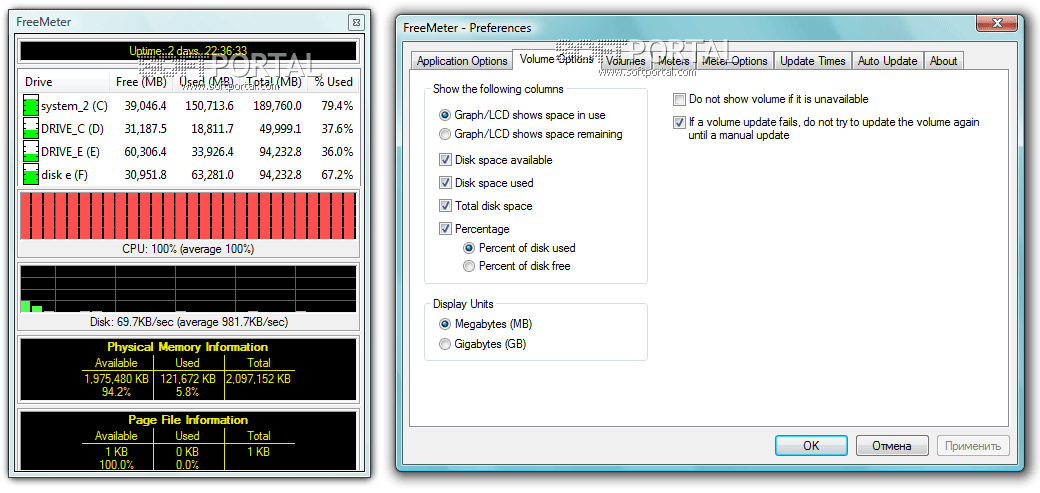Switch to the Meter Options tab

(734, 61)
